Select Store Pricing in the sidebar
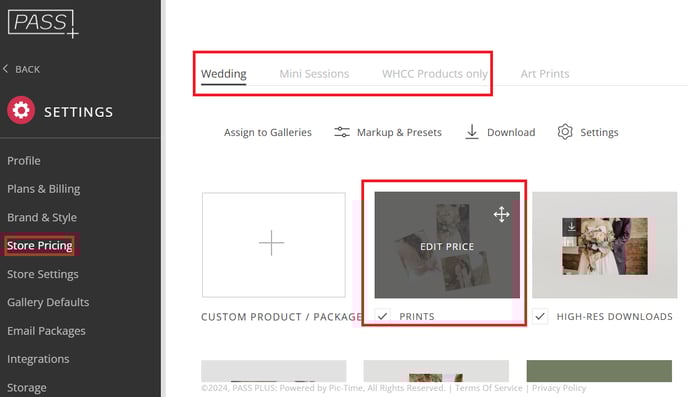 click(x=39, y=246)
